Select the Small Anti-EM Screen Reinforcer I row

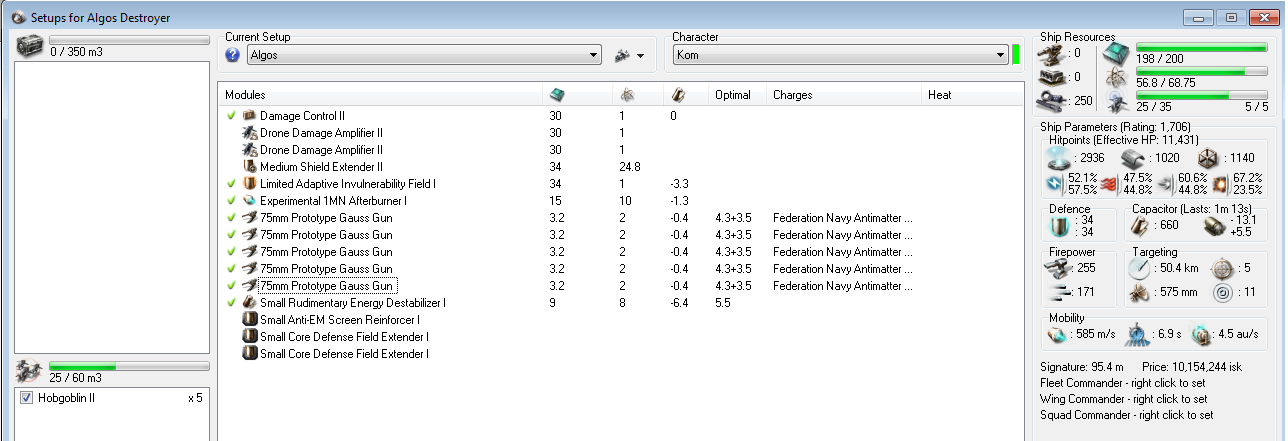click(621, 320)
